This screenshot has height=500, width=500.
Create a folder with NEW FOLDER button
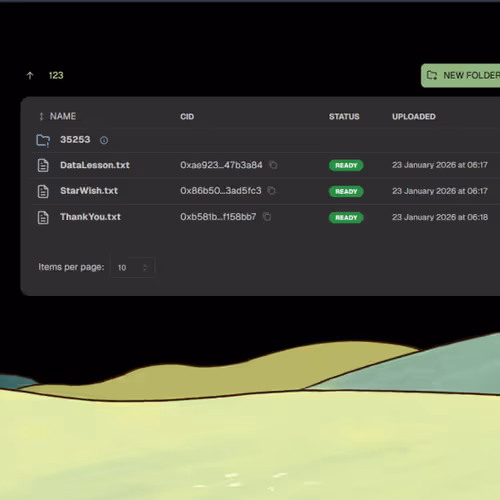click(461, 76)
